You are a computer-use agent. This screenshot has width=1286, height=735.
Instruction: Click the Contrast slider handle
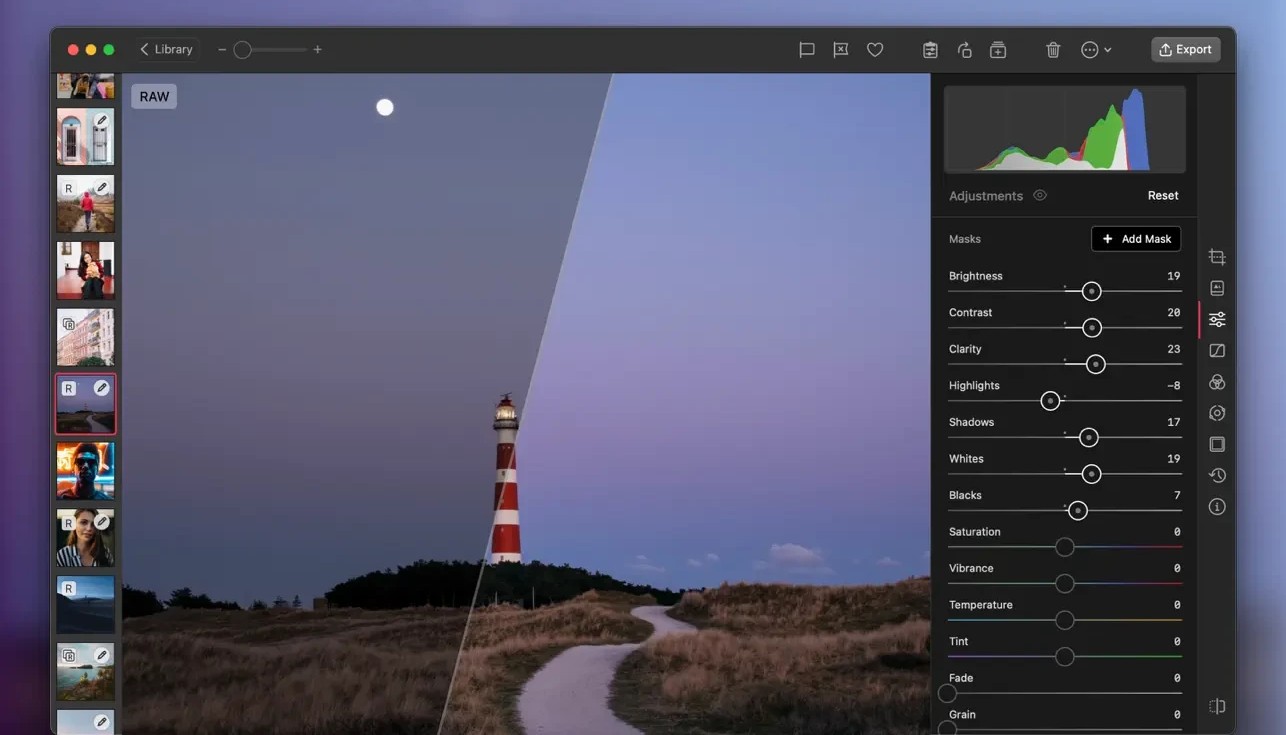point(1092,327)
